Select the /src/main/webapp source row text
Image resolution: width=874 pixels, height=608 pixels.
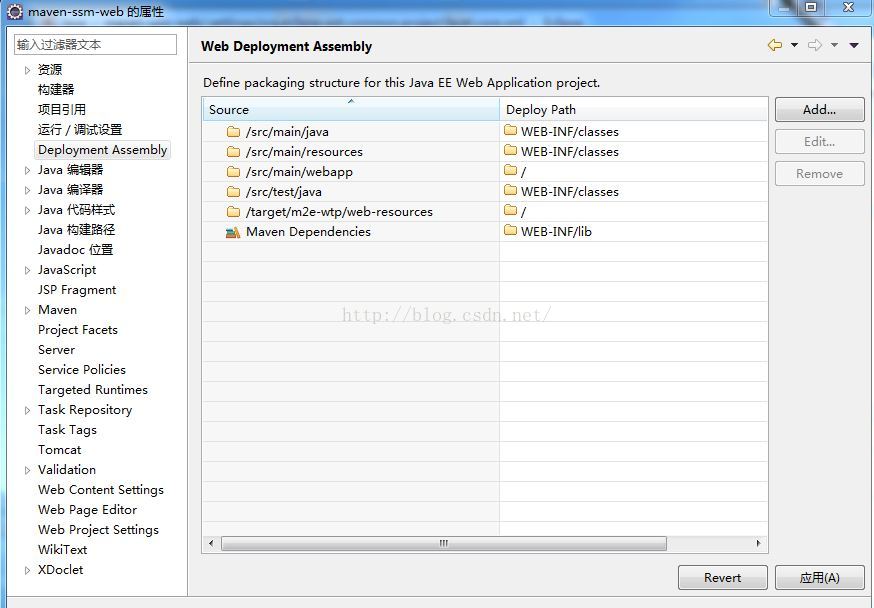299,172
